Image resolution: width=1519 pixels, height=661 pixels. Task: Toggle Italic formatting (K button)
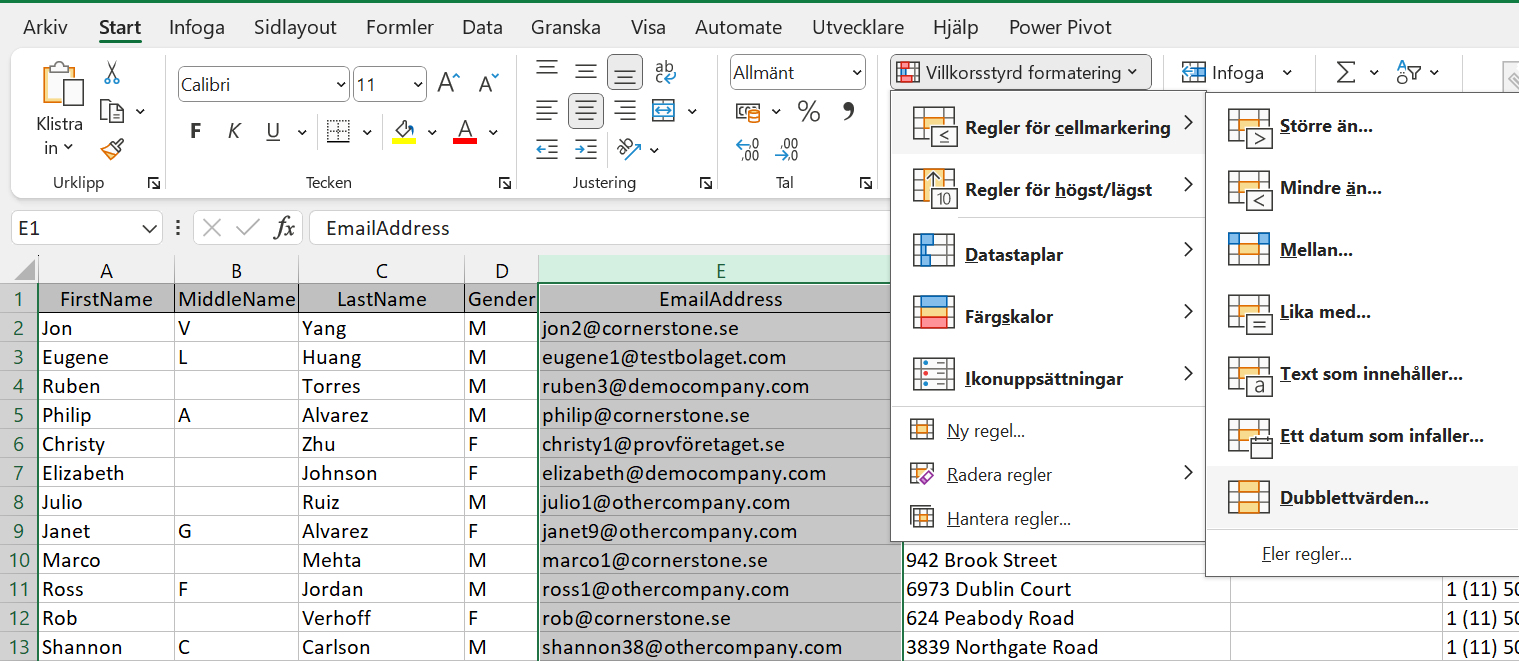click(x=234, y=132)
